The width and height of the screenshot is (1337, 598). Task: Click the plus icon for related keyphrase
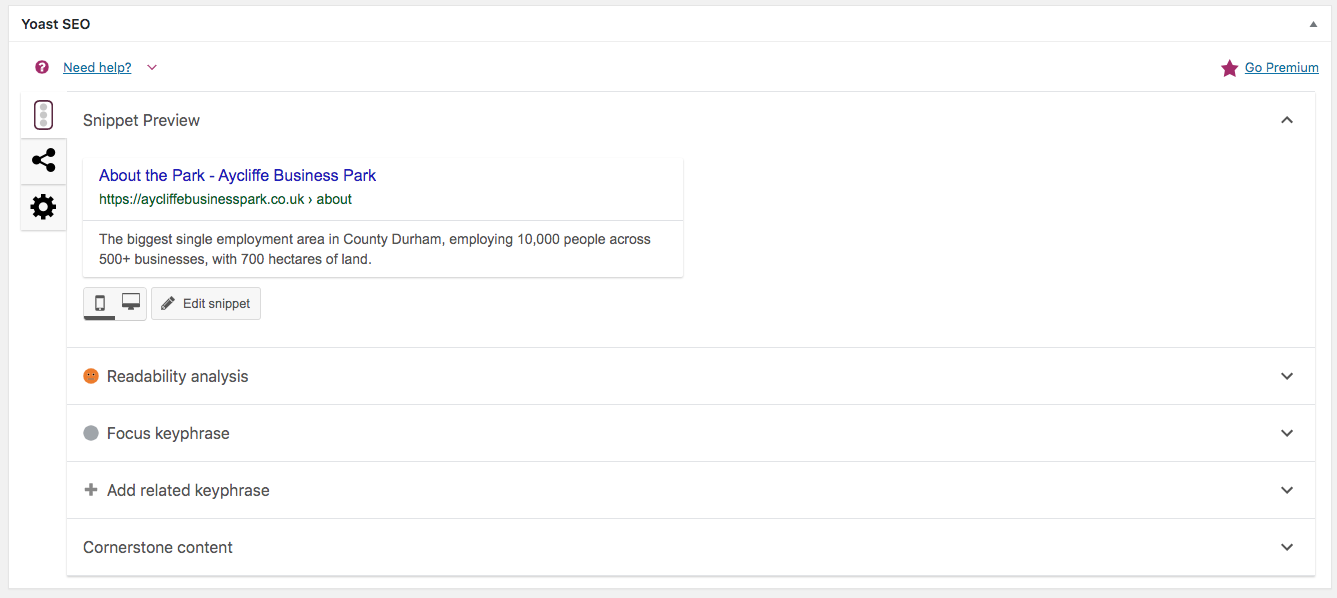click(x=91, y=490)
